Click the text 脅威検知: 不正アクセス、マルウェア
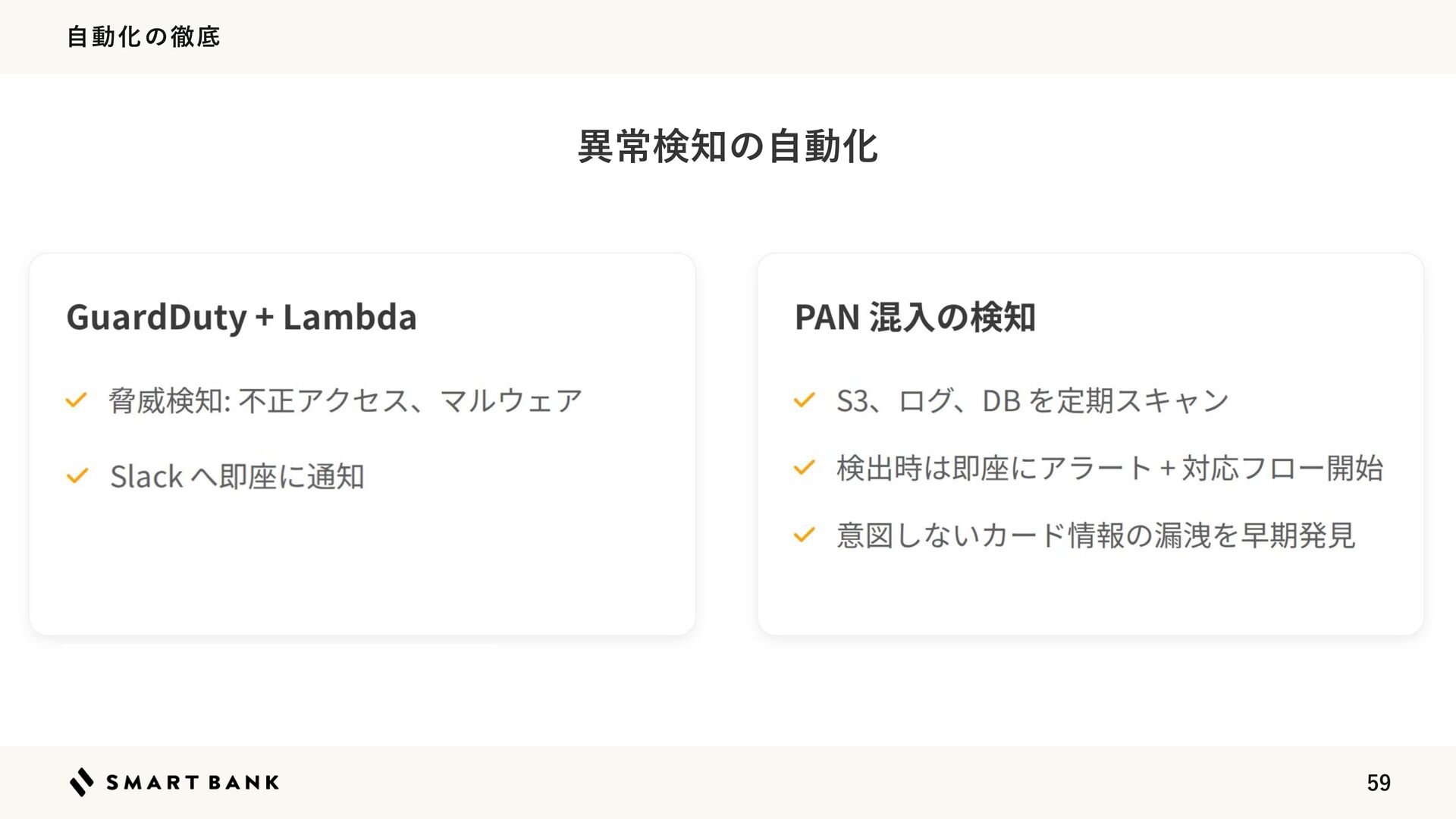 click(x=345, y=400)
